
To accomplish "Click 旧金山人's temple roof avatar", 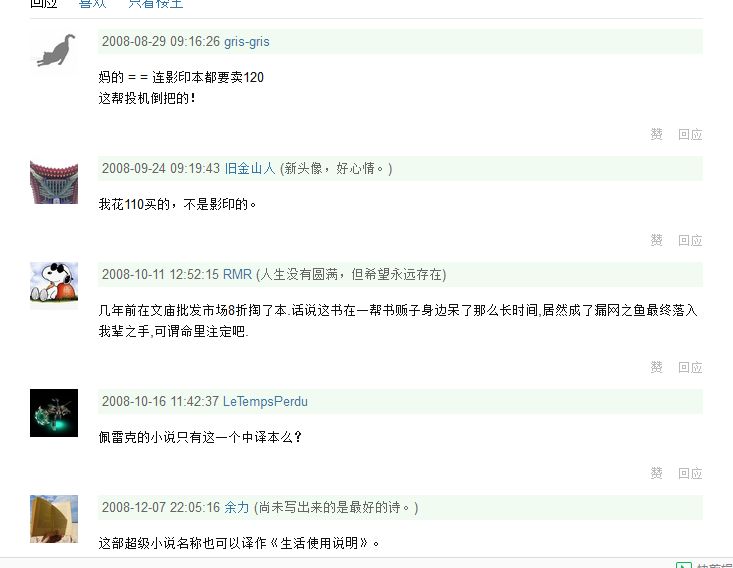I will [54, 182].
